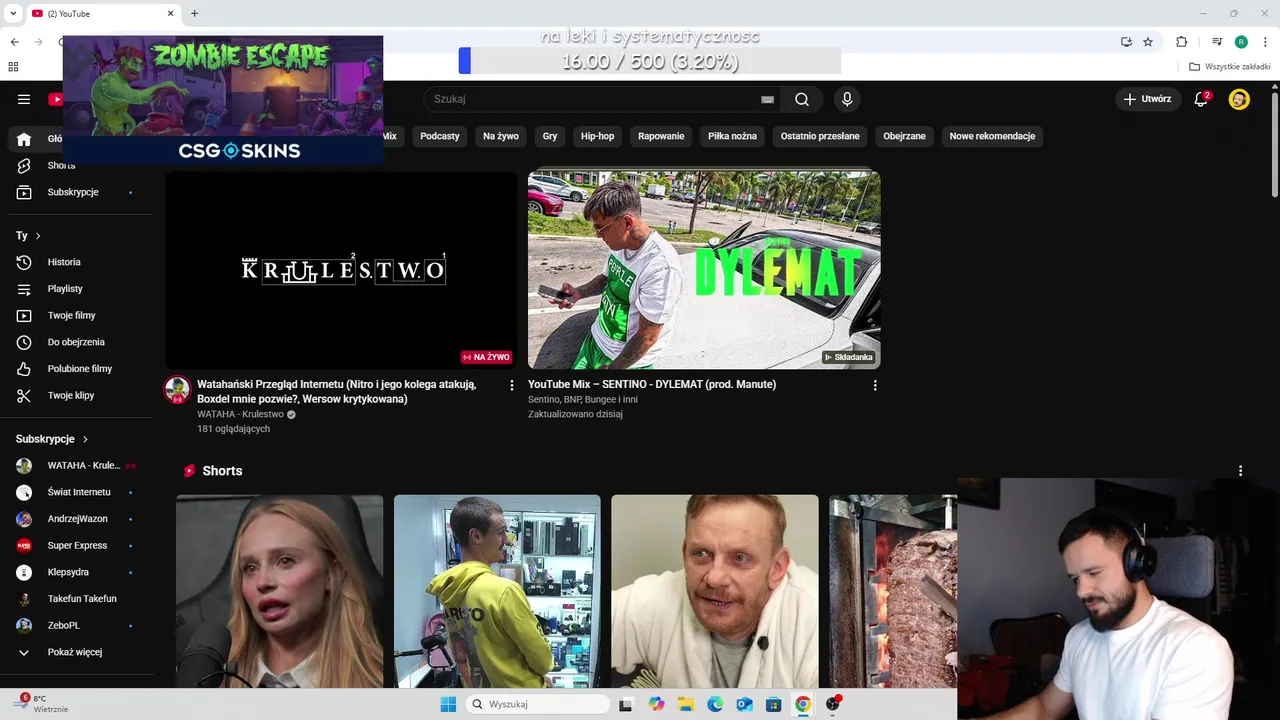Viewport: 1280px width, 720px height.
Task: Open the account avatar menu
Action: pos(1239,99)
